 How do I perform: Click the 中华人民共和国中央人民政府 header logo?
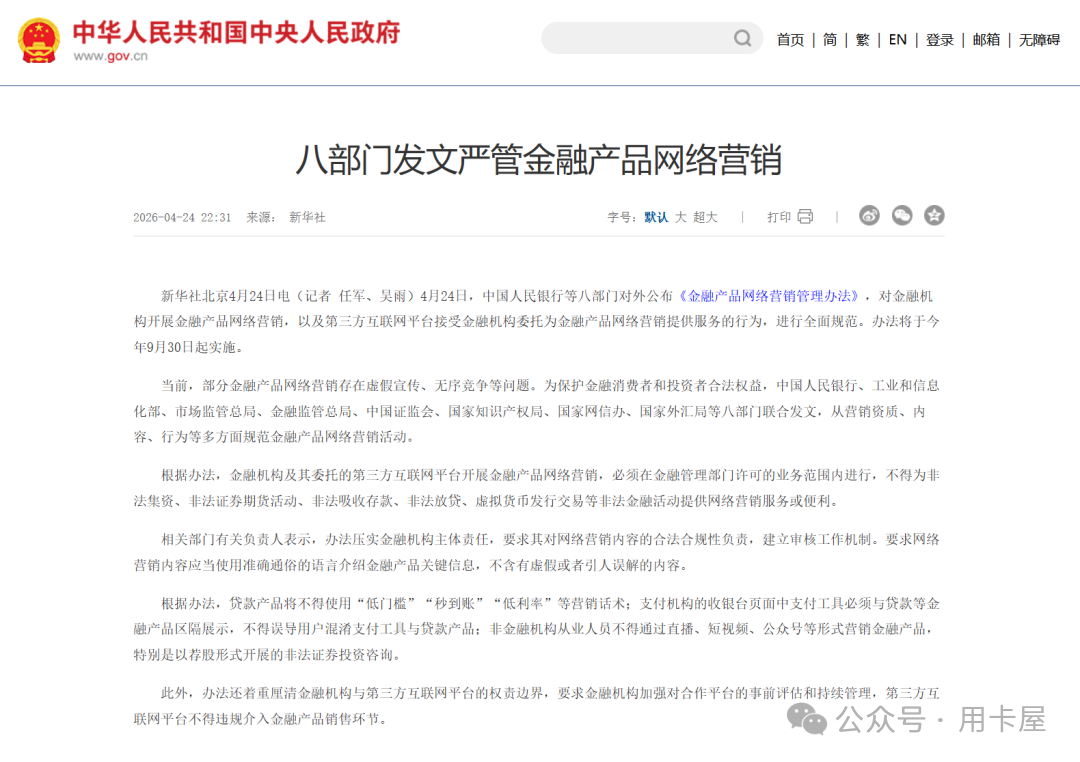coord(238,33)
